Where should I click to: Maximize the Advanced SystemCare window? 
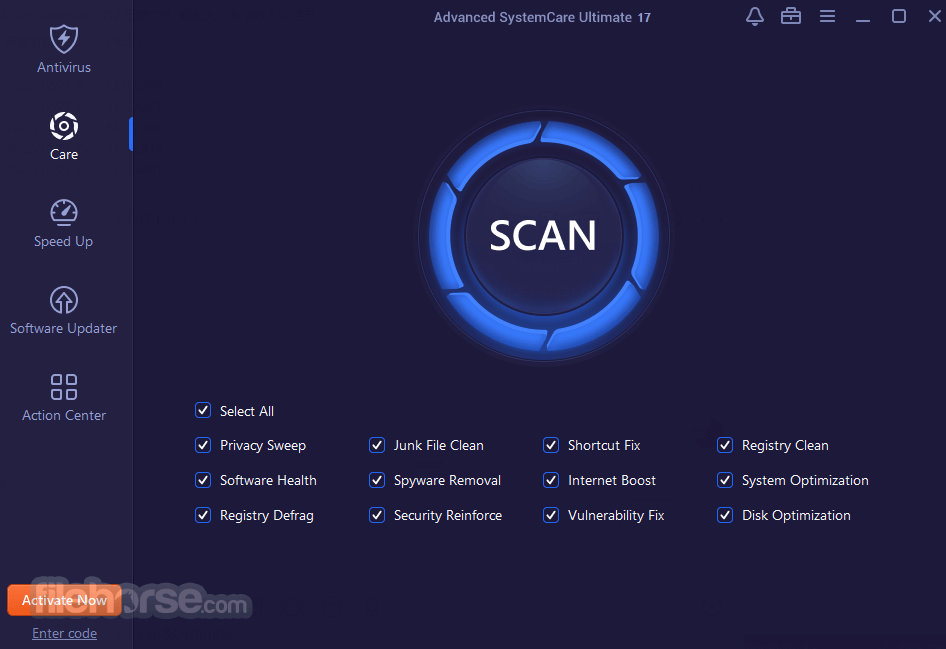tap(899, 16)
